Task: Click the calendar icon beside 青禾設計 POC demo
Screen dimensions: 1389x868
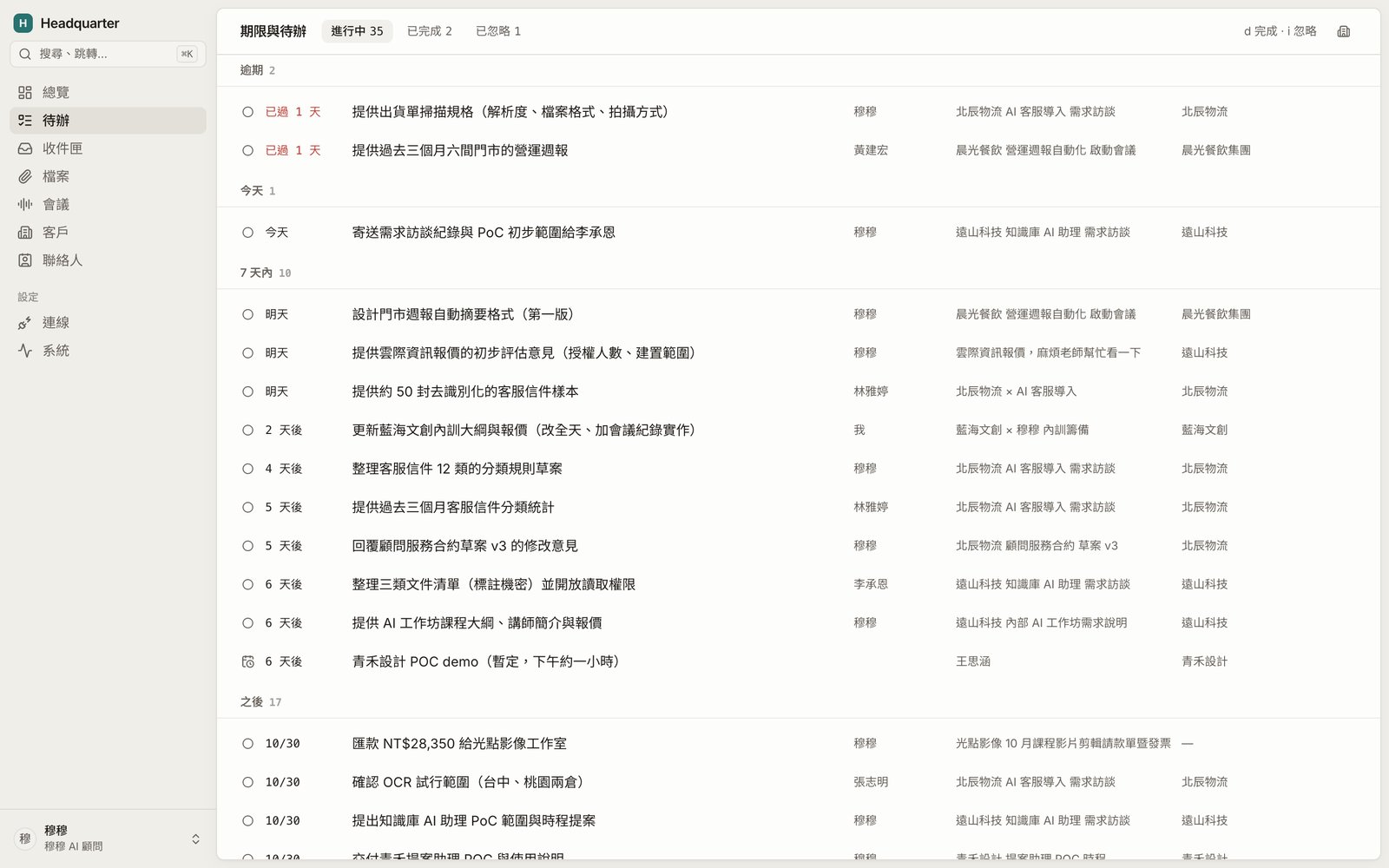Action: click(247, 661)
